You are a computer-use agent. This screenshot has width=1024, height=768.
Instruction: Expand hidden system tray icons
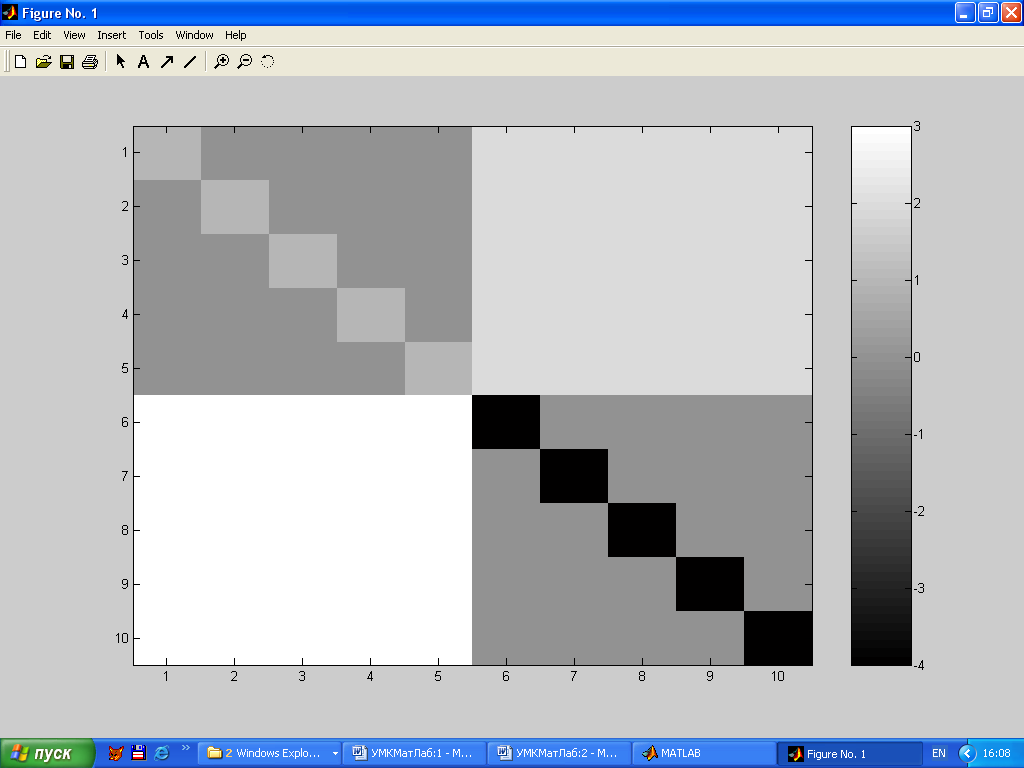coord(966,753)
